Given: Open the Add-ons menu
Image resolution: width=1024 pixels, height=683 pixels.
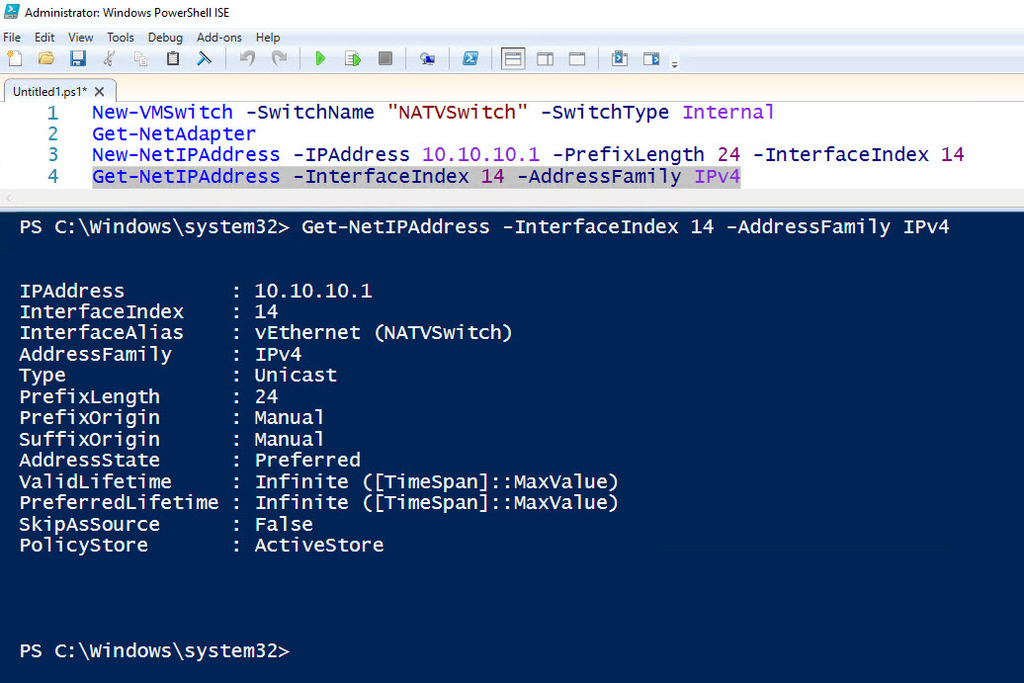Looking at the screenshot, I should click(x=219, y=37).
